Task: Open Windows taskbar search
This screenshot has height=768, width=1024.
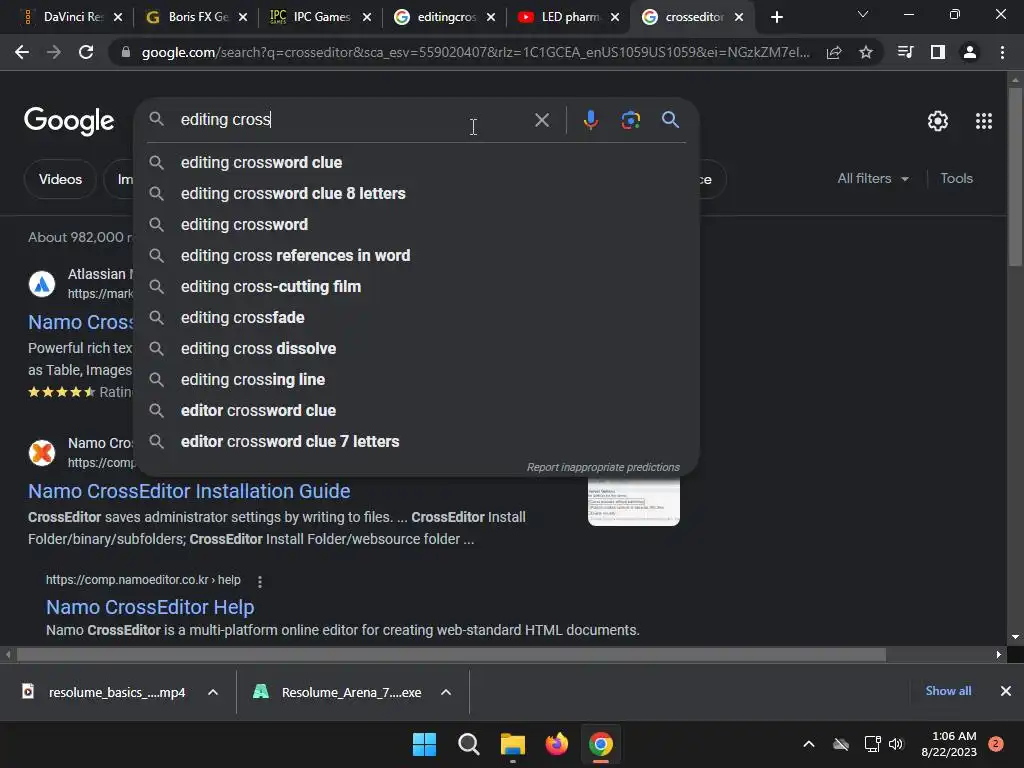Action: 468,744
